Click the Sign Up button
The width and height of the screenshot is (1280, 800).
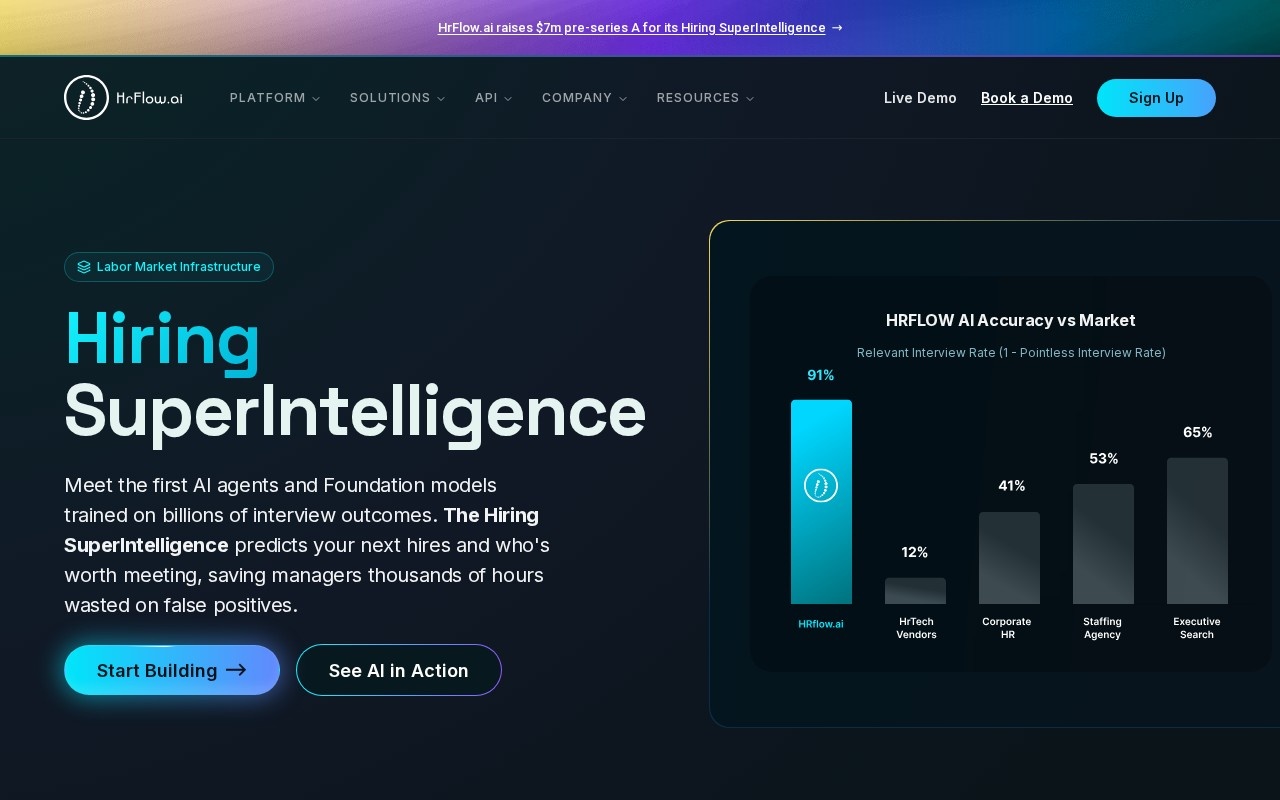tap(1156, 98)
